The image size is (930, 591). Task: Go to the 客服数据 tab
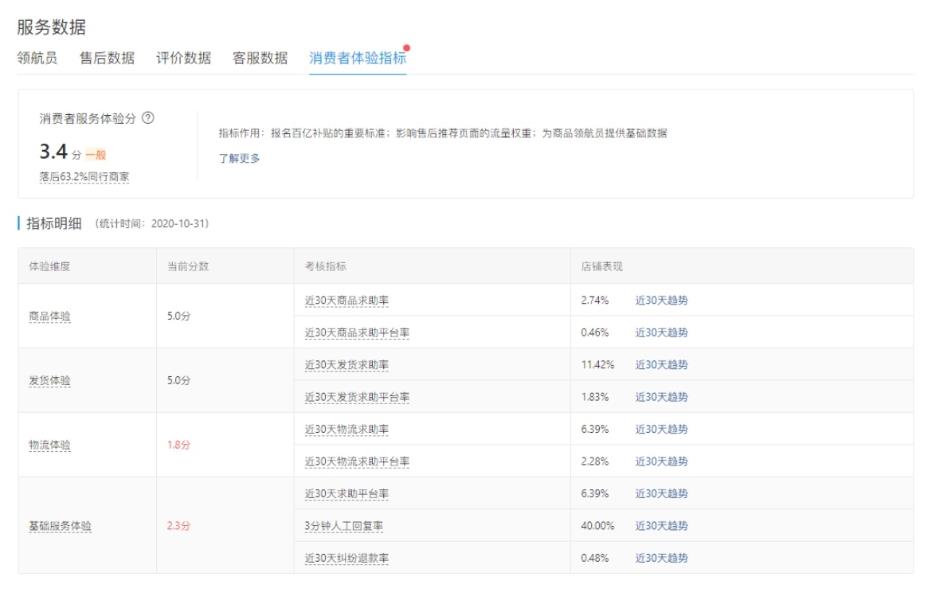pyautogui.click(x=260, y=58)
